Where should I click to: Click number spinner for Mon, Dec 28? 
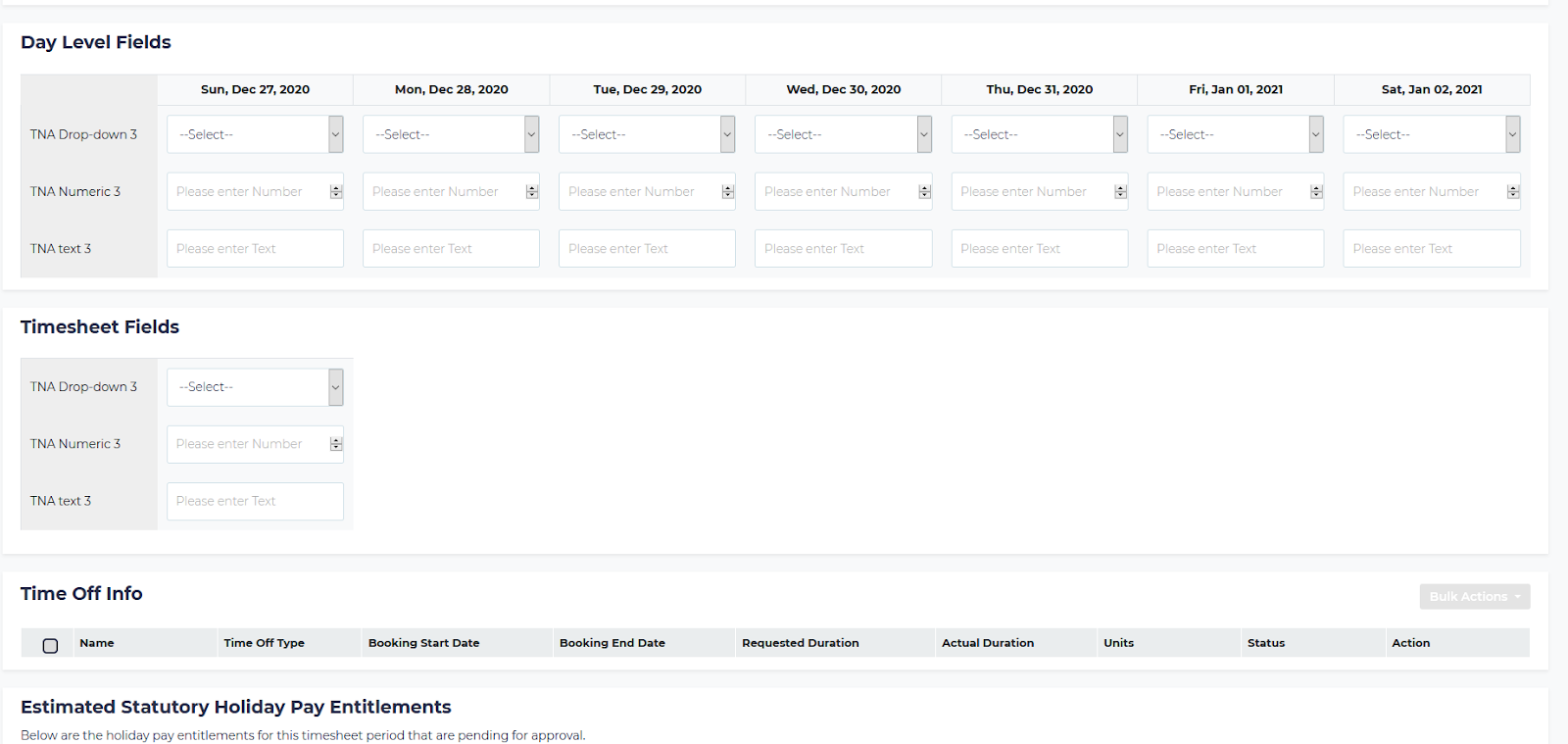pos(532,192)
